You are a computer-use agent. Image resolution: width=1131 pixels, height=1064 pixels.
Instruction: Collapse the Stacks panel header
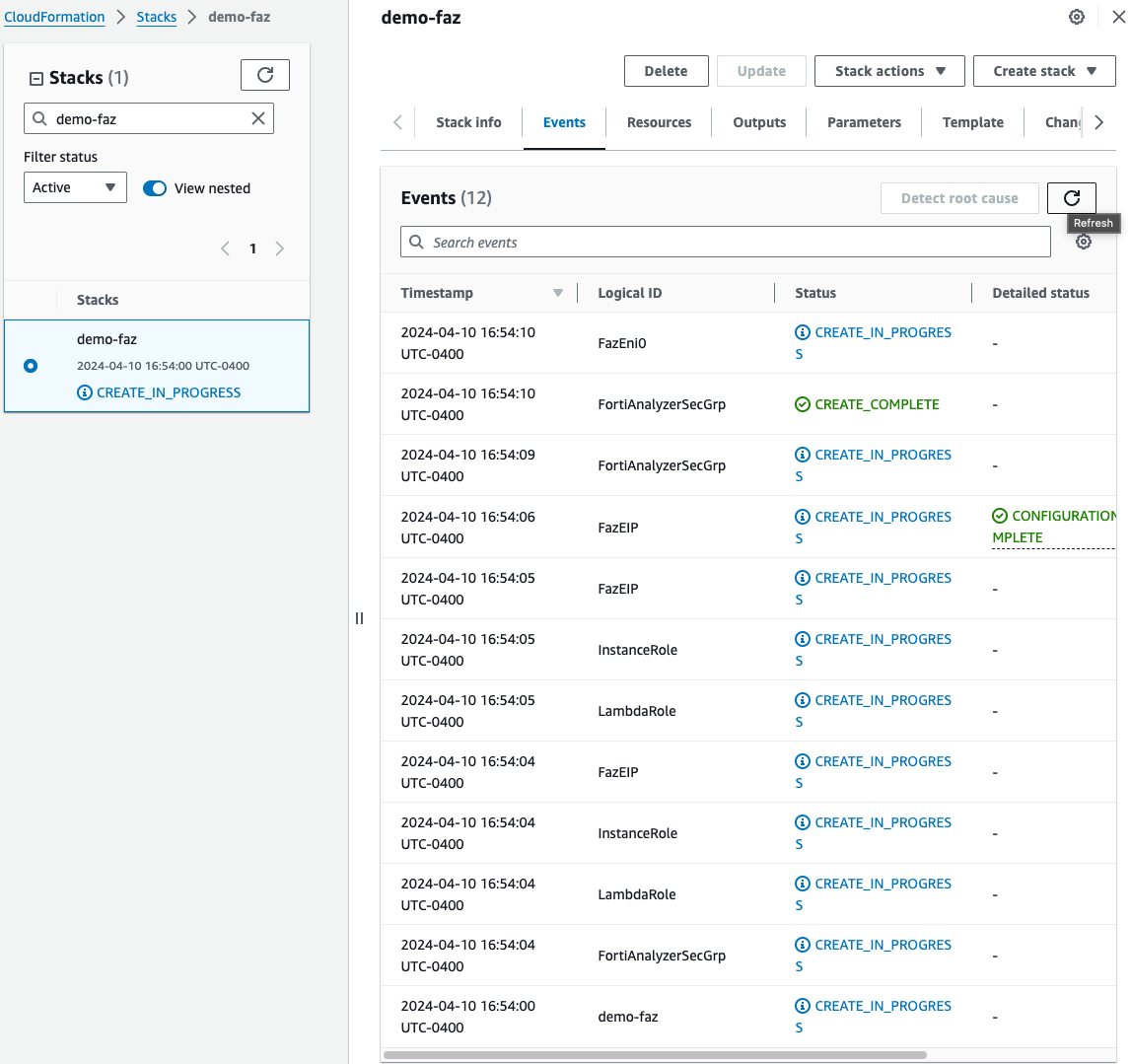click(x=36, y=79)
